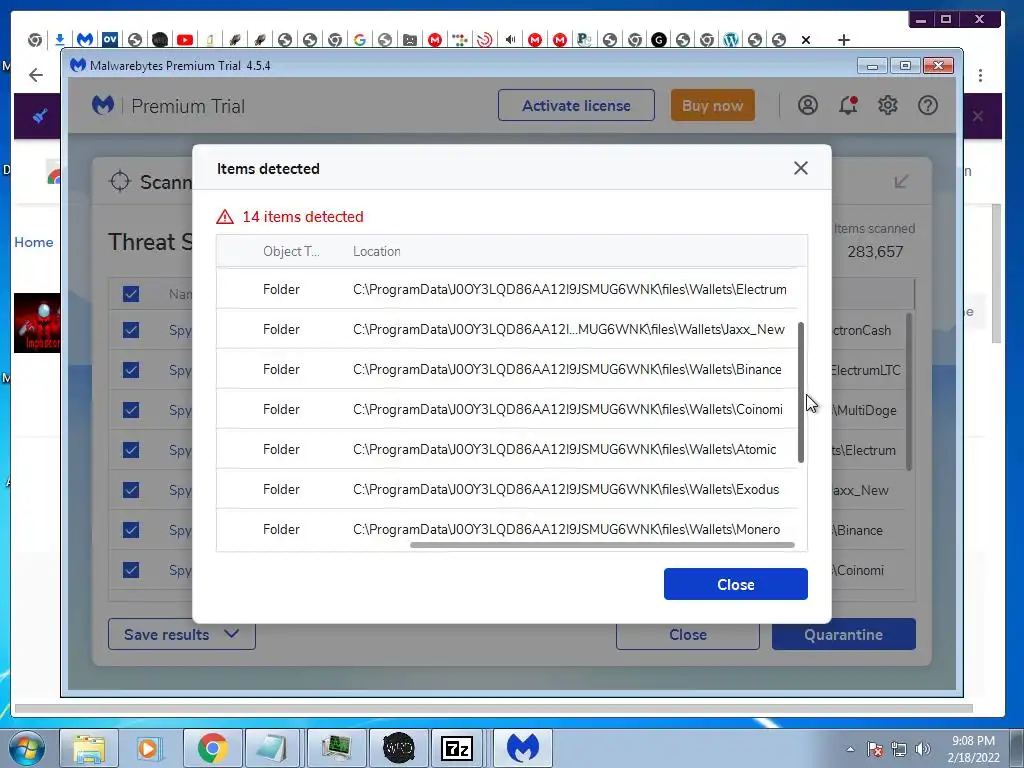Viewport: 1024px width, 768px height.
Task: Open the 7-Zip taskbar icon
Action: [457, 748]
